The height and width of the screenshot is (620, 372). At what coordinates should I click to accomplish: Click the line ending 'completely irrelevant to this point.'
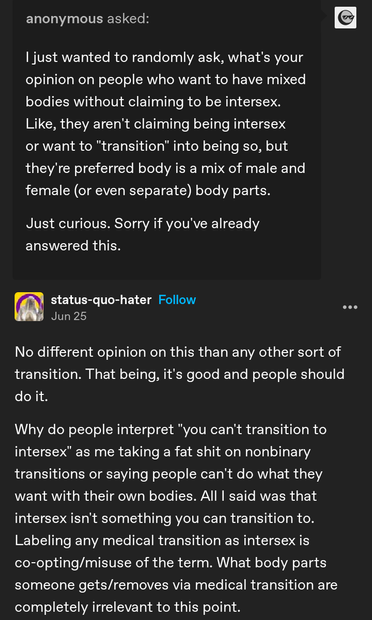tap(127, 607)
